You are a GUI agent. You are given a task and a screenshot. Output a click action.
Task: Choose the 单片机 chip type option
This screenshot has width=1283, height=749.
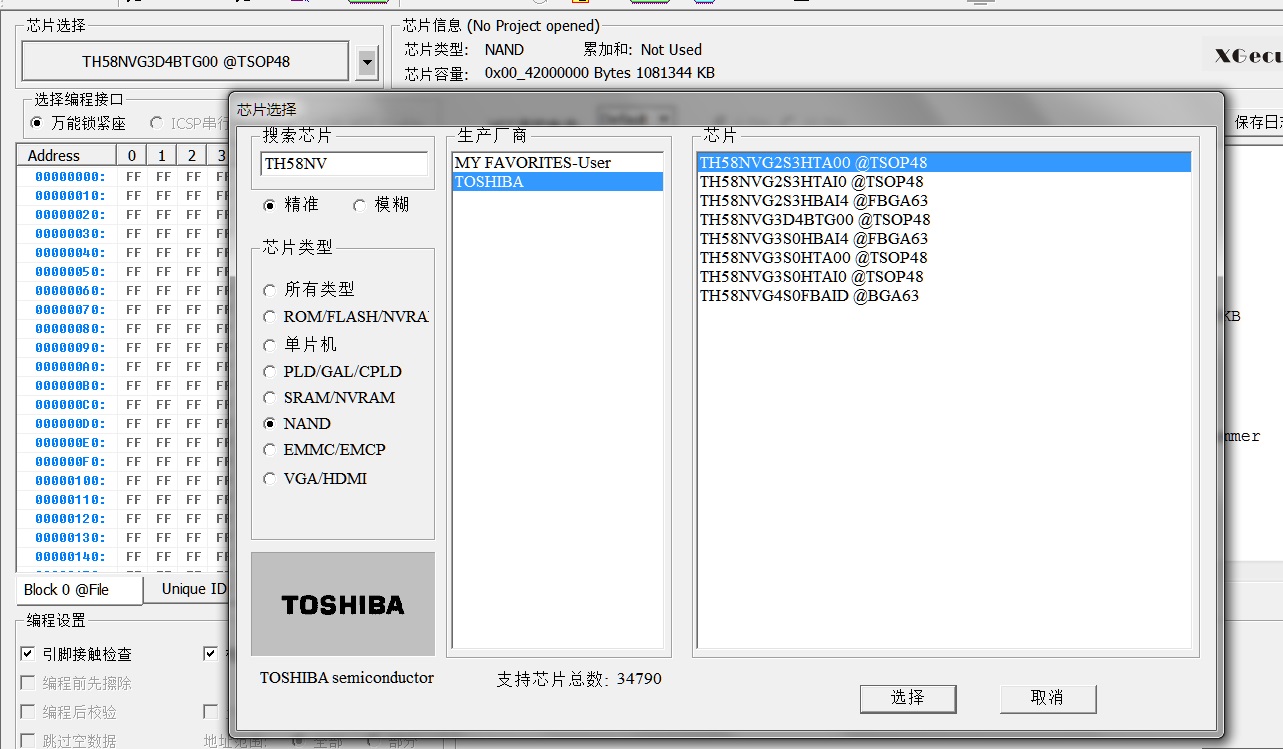[x=269, y=345]
